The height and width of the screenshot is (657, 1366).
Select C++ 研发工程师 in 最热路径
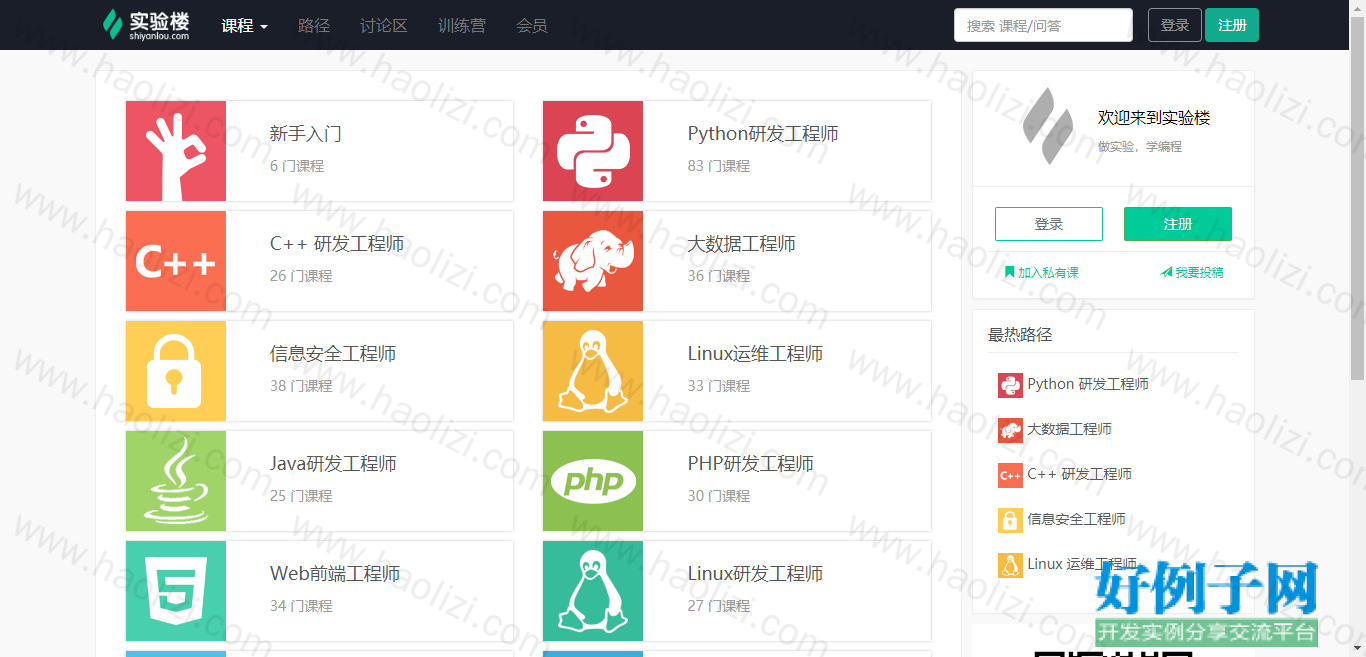click(1079, 474)
